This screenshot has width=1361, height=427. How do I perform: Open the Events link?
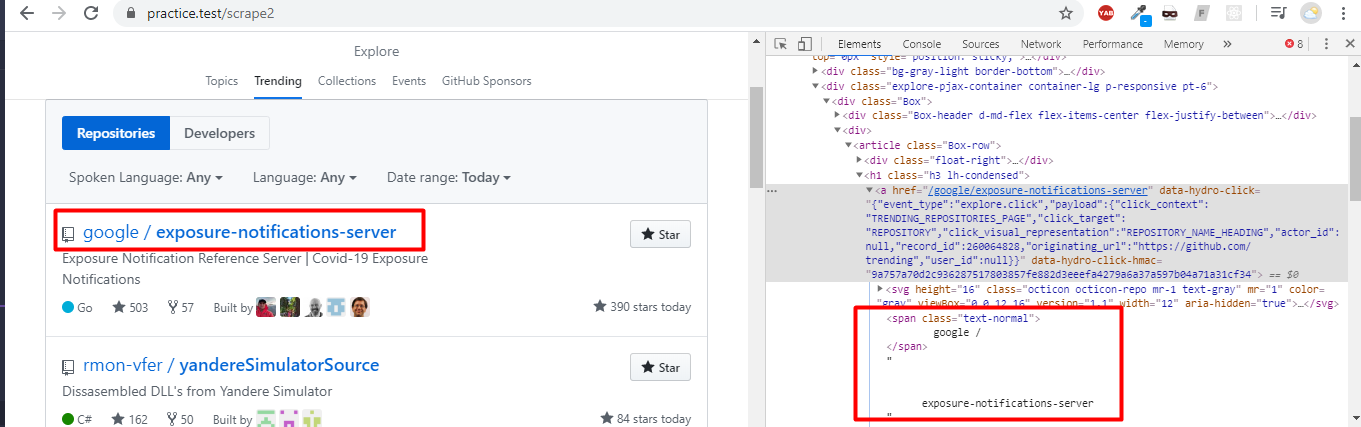(x=409, y=81)
